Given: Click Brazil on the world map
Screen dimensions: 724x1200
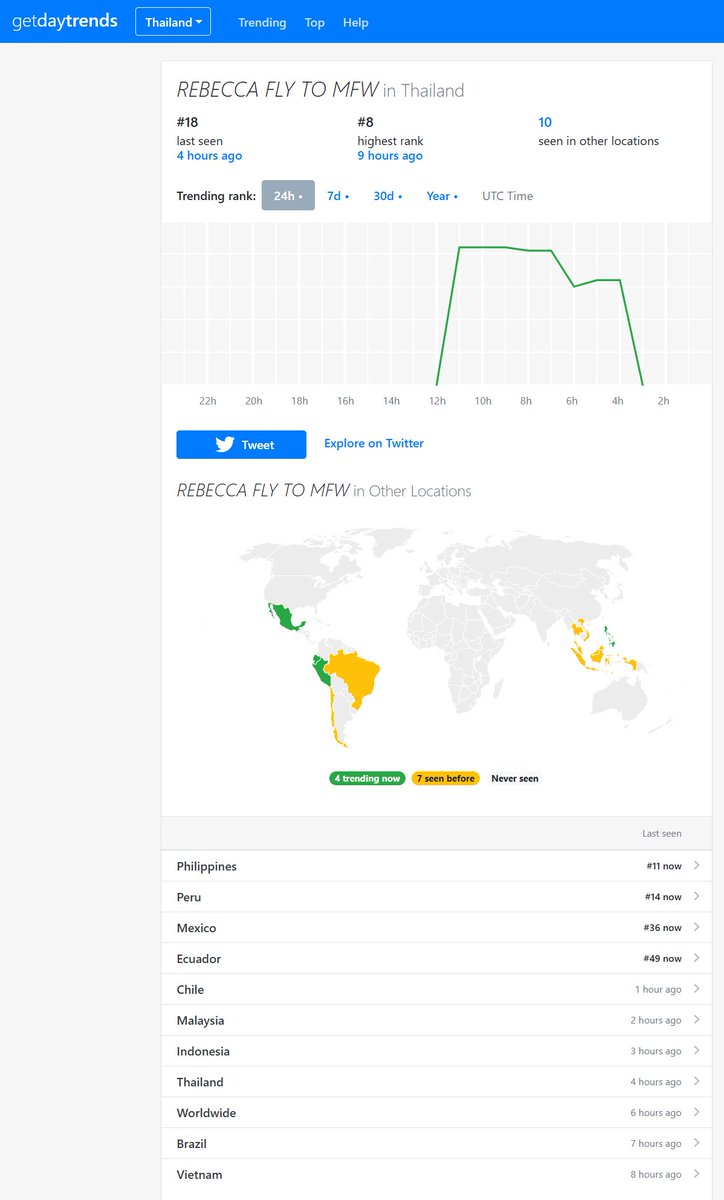Looking at the screenshot, I should point(356,675).
